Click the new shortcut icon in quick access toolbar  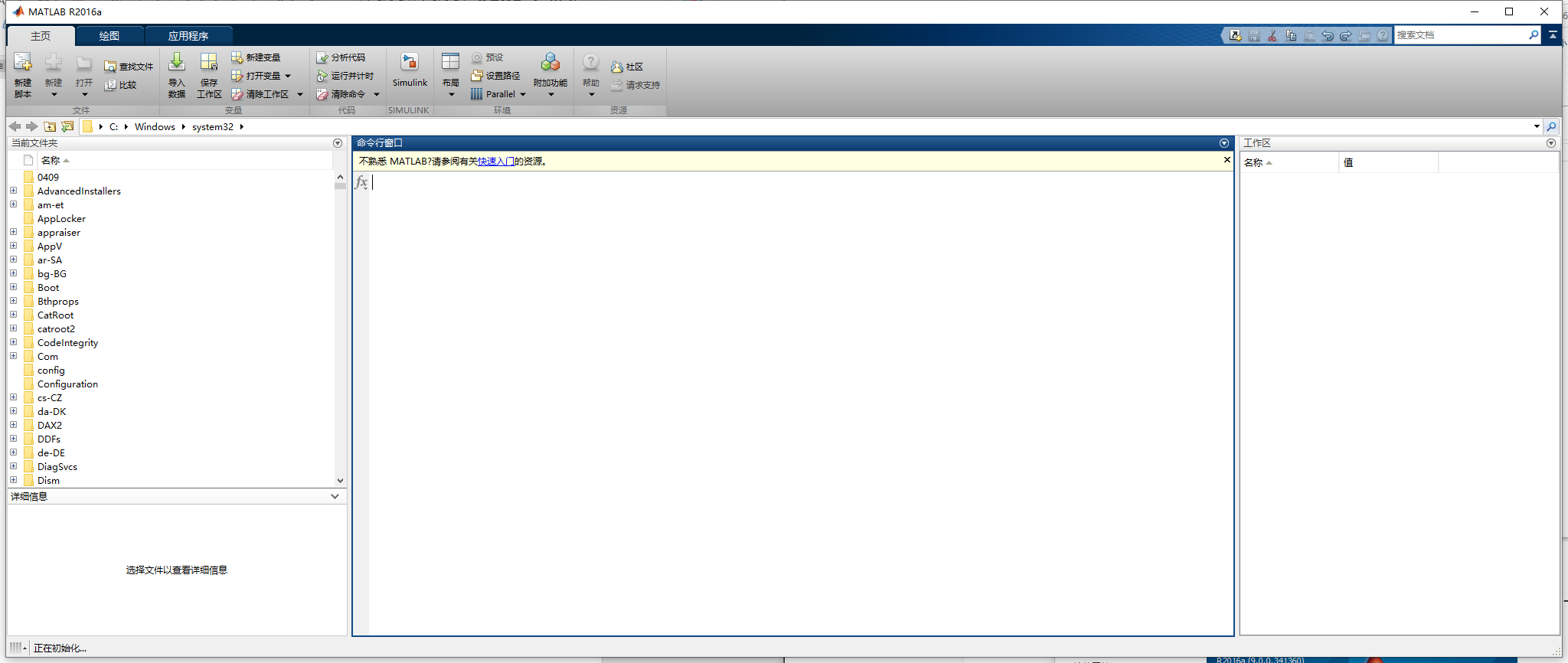coord(1235,35)
